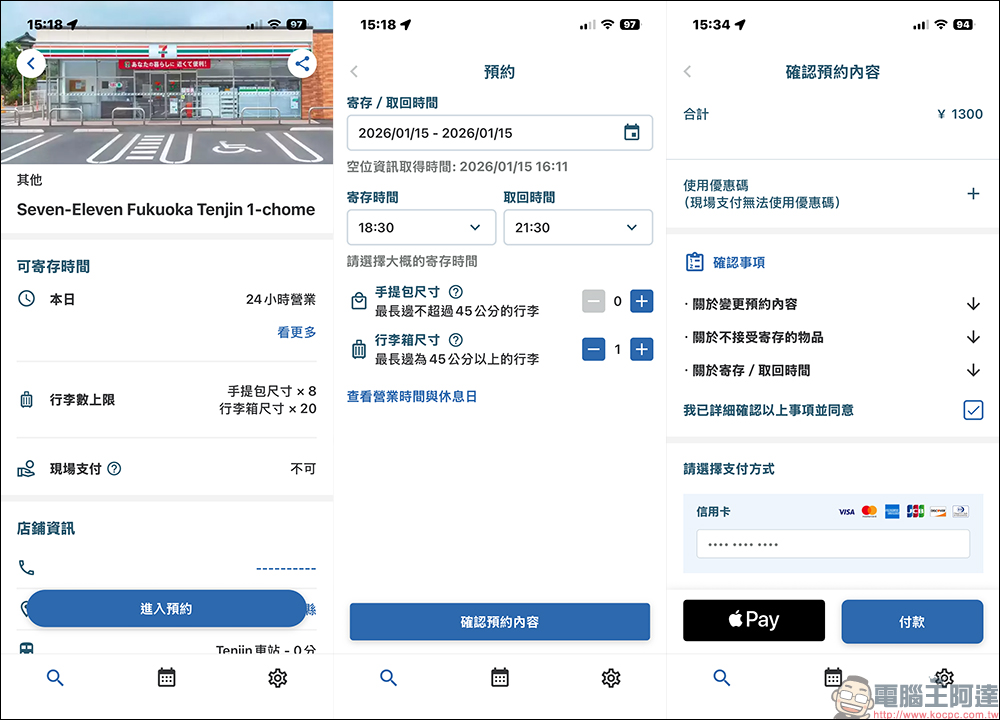Select the search icon in the bottom navigation

[x=55, y=677]
